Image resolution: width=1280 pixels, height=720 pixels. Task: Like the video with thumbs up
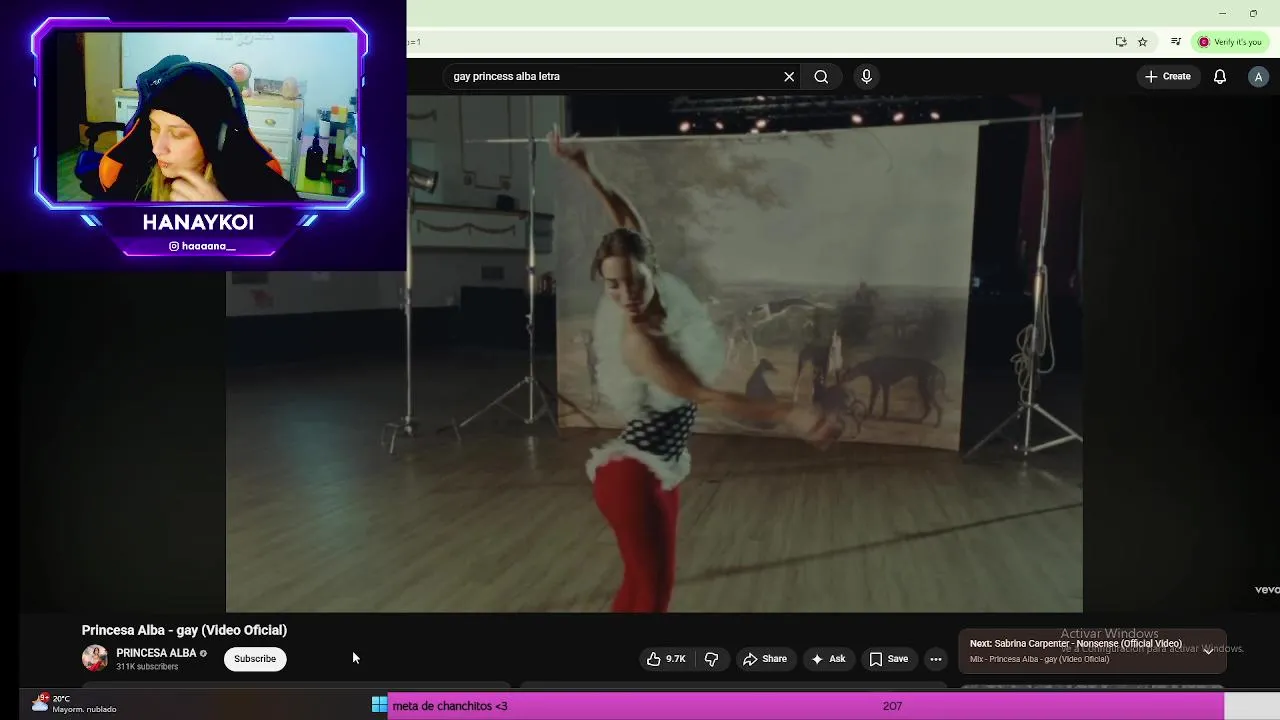(x=666, y=659)
